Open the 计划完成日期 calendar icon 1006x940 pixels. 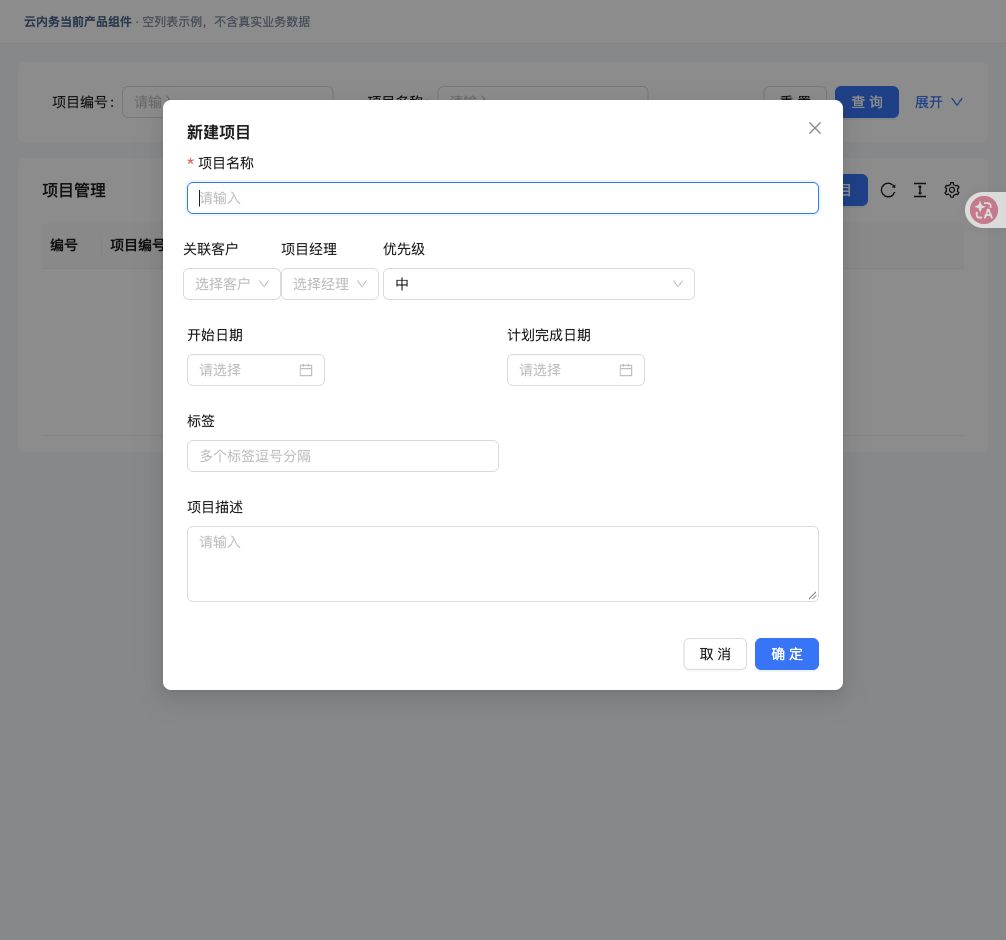[626, 370]
